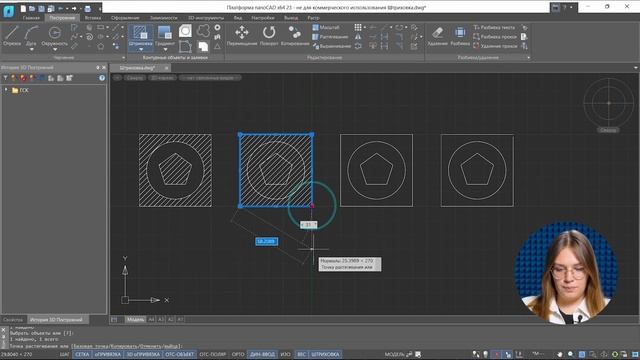Select the Отрезок line tool
640x360 pixels.
coord(12,36)
